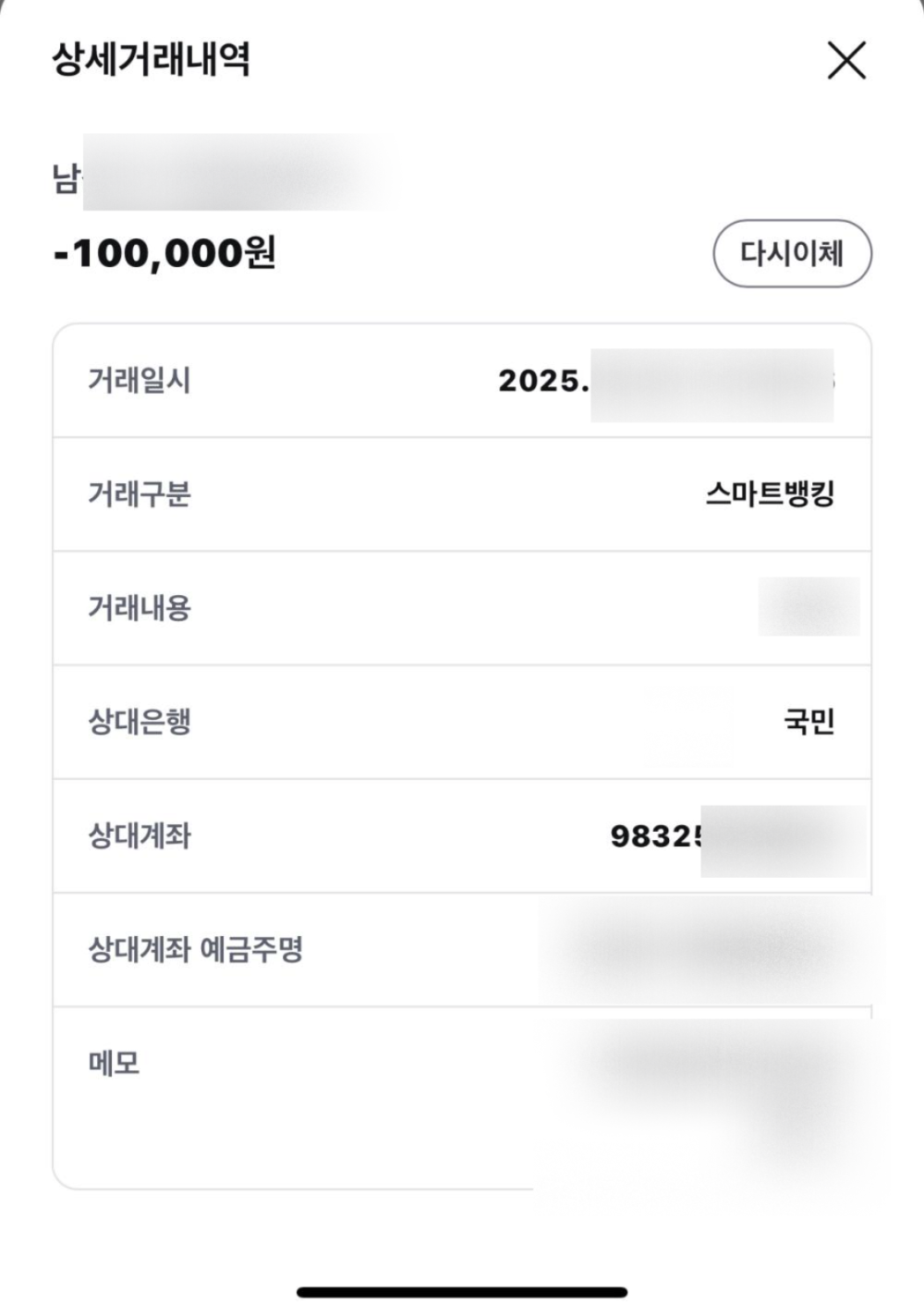Select the 2025 transaction date value
The height and width of the screenshot is (1315, 924).
click(x=665, y=381)
